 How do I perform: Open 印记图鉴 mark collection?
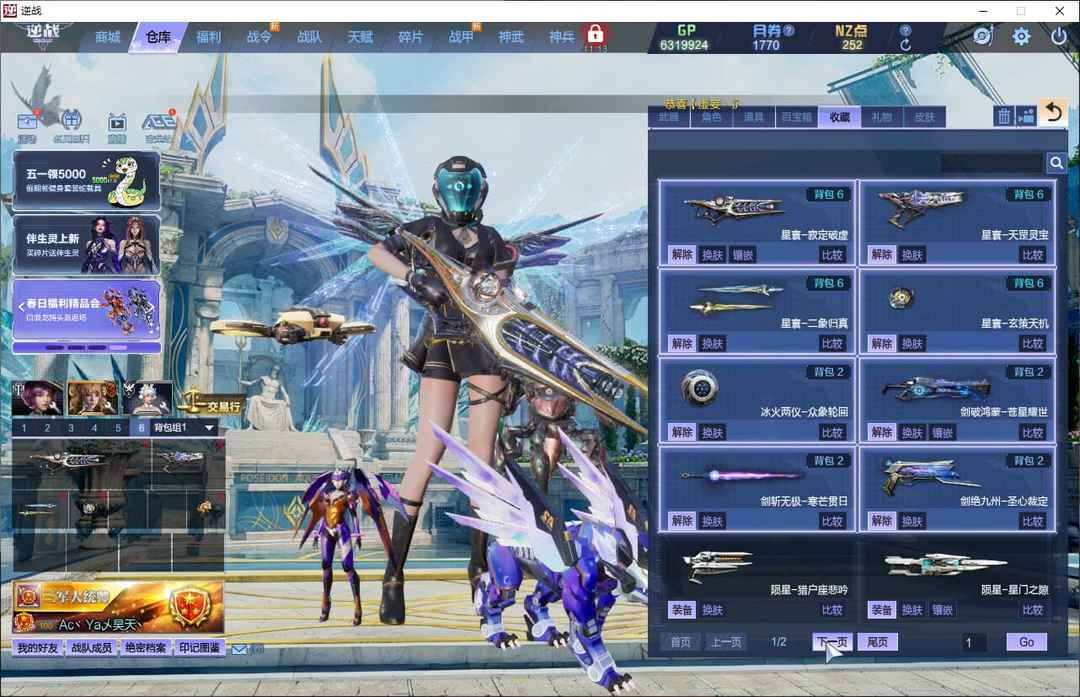pyautogui.click(x=199, y=648)
